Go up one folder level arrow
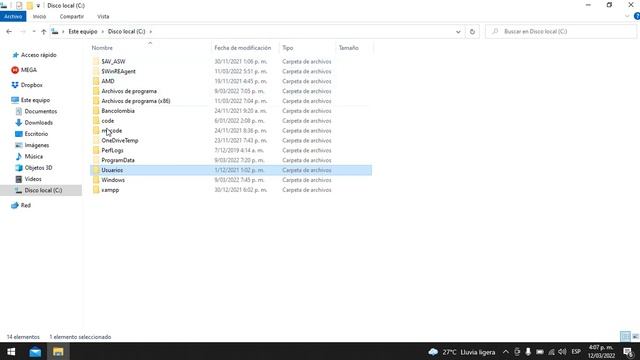 pyautogui.click(x=44, y=31)
